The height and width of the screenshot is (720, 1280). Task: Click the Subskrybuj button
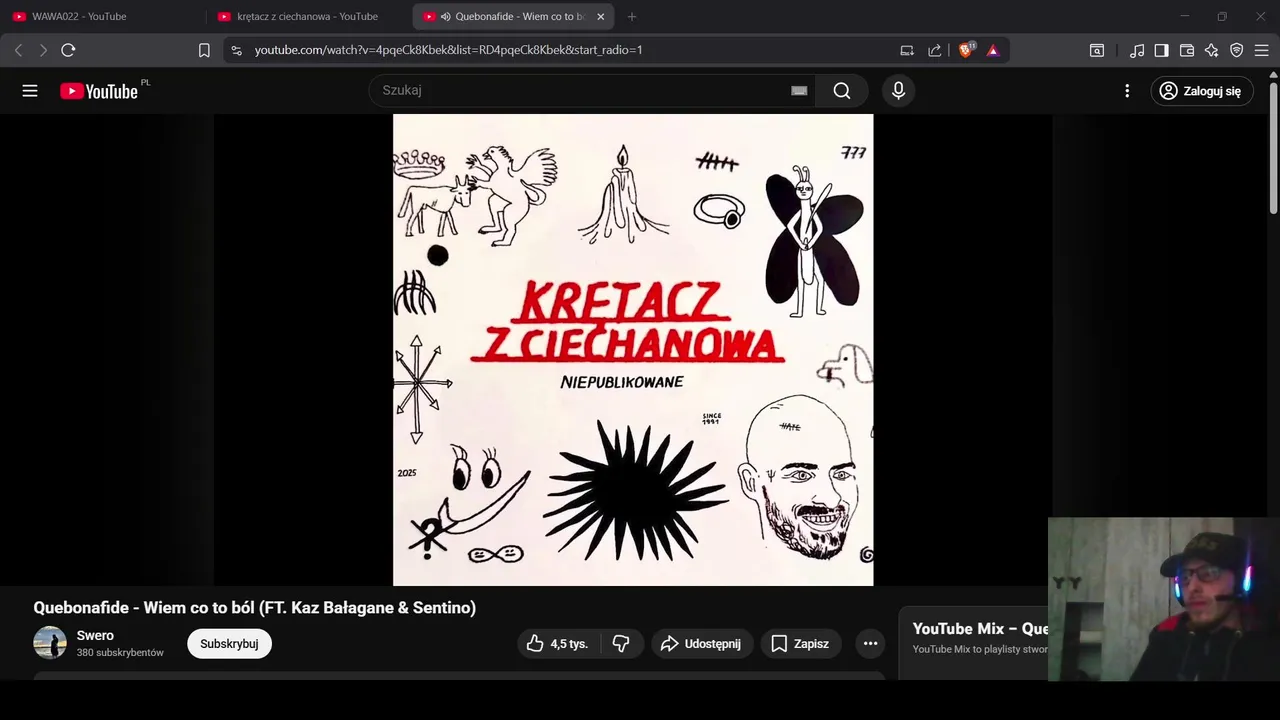pyautogui.click(x=229, y=644)
